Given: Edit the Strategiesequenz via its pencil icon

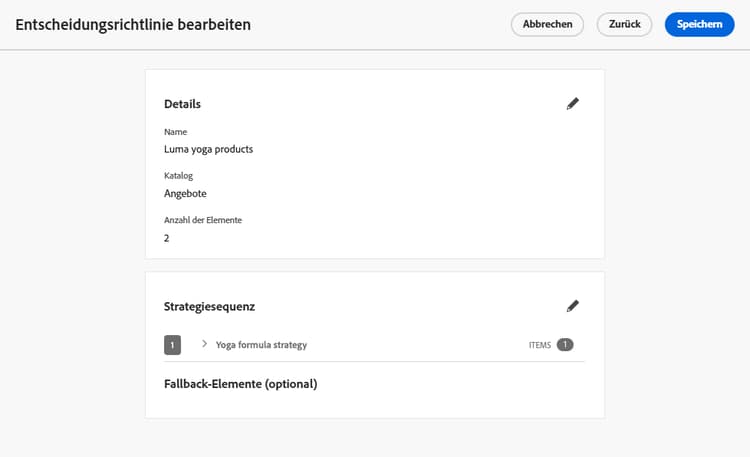Looking at the screenshot, I should click(x=572, y=306).
